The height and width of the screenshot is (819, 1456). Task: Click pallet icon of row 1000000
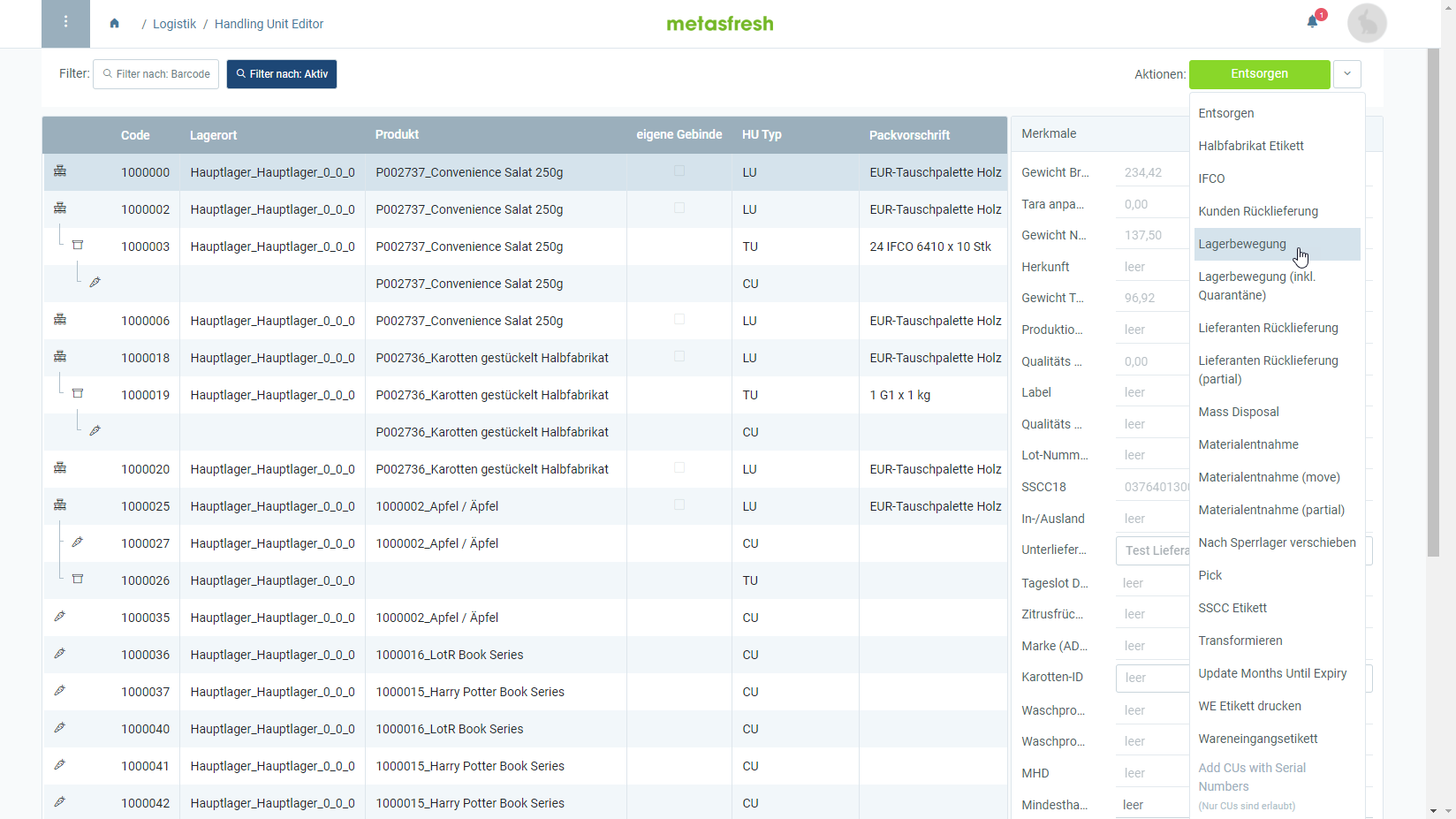point(60,171)
